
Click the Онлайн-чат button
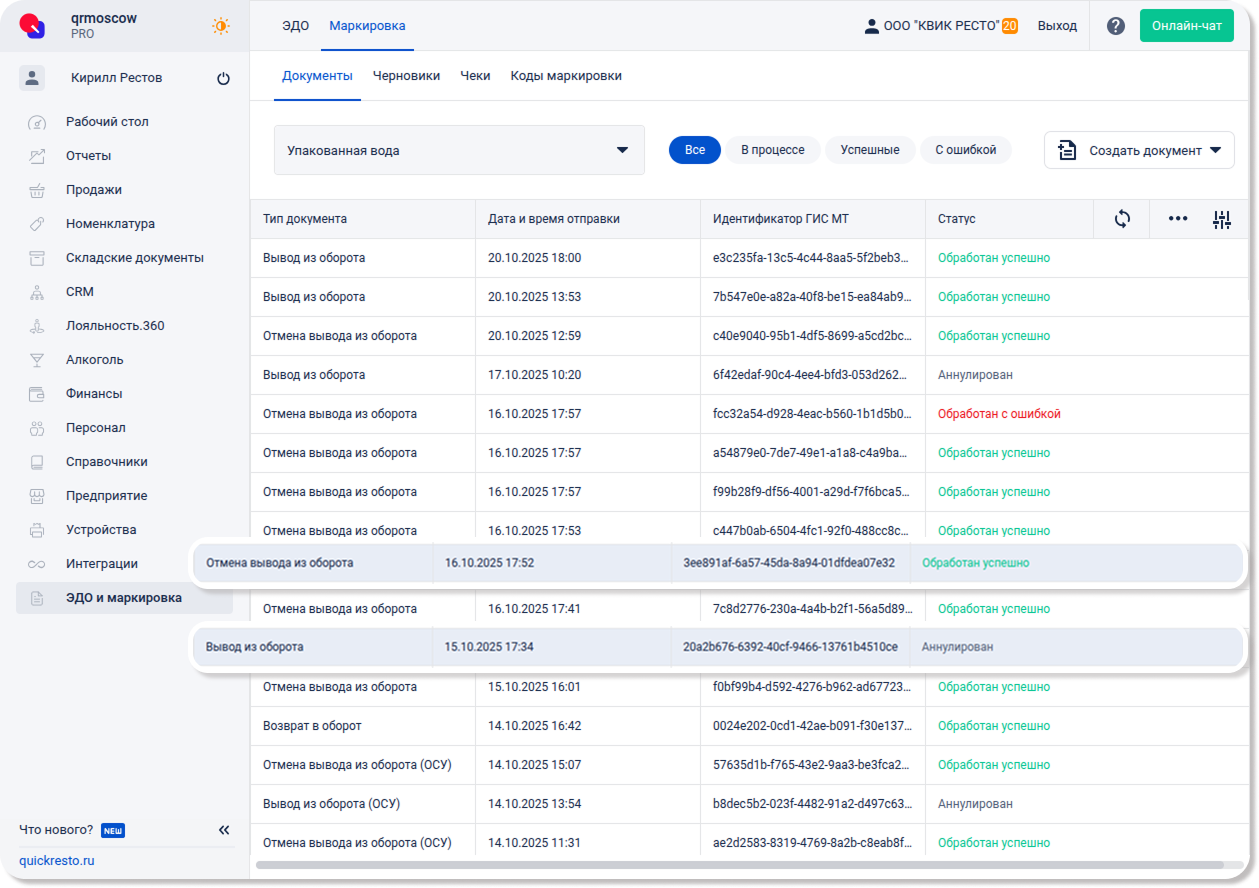point(1186,26)
